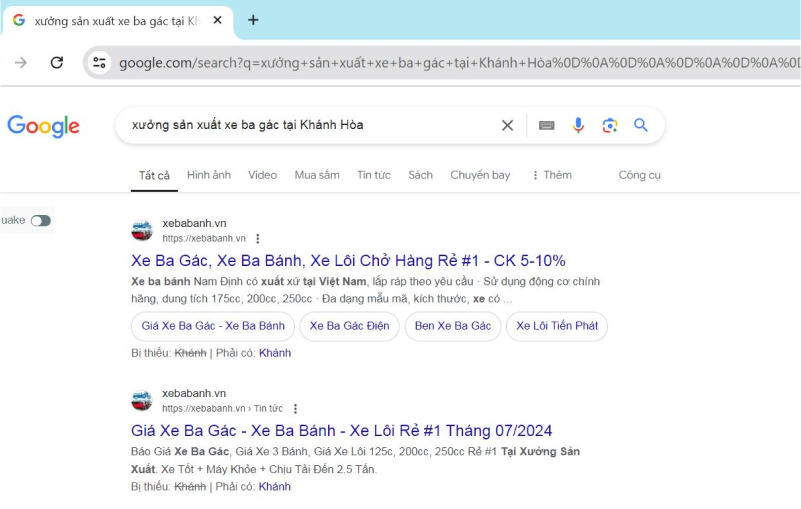Open the Chuyến bay tab
The height and width of the screenshot is (509, 801).
point(480,175)
